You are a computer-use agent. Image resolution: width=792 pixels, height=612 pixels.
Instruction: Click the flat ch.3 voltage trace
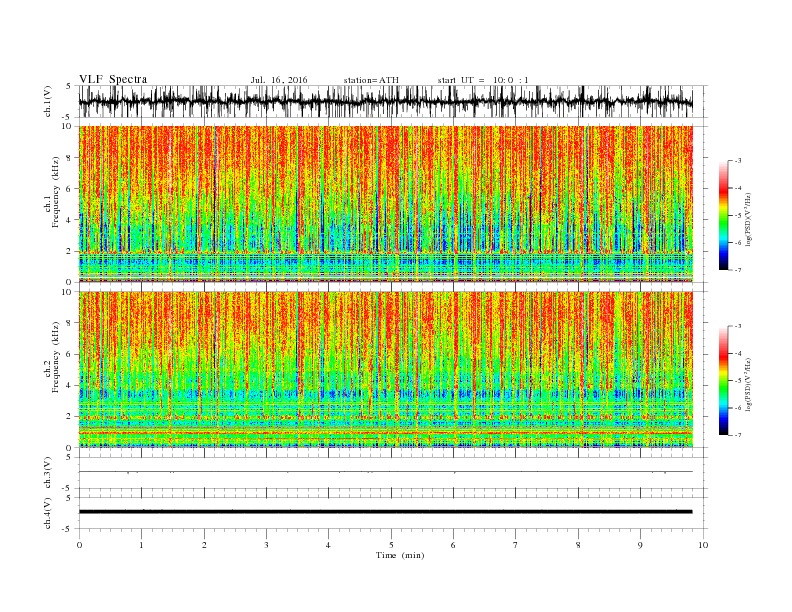point(385,472)
